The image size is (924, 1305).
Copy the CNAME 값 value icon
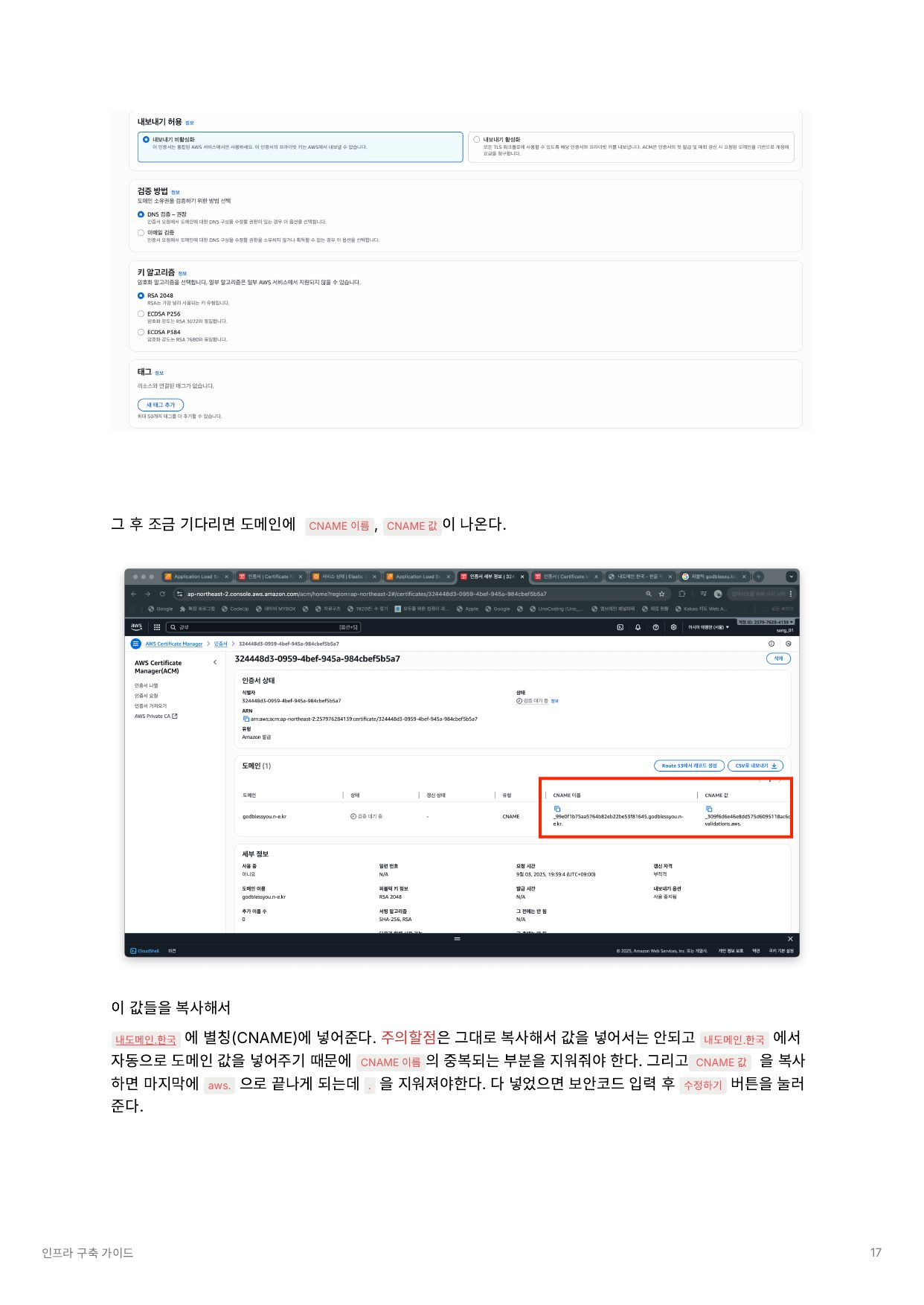709,809
